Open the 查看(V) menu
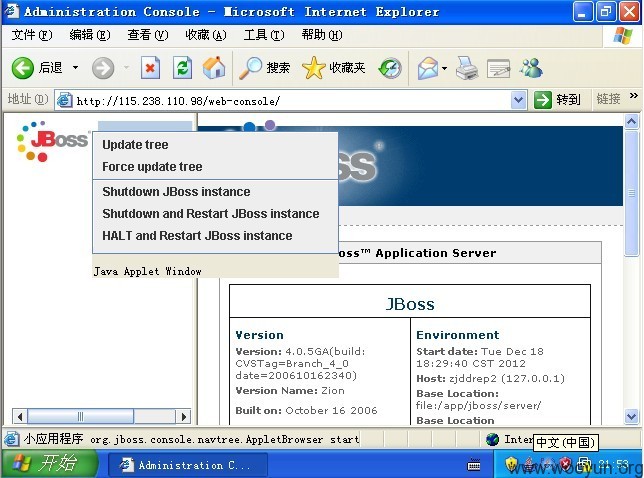Screen dimensions: 644x478 click(148, 35)
